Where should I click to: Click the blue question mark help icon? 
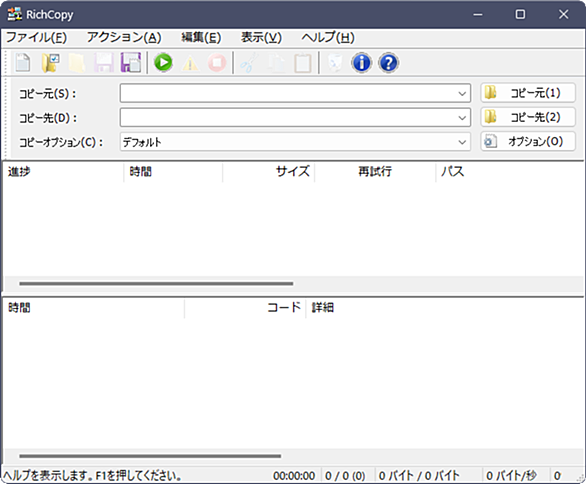tap(389, 62)
